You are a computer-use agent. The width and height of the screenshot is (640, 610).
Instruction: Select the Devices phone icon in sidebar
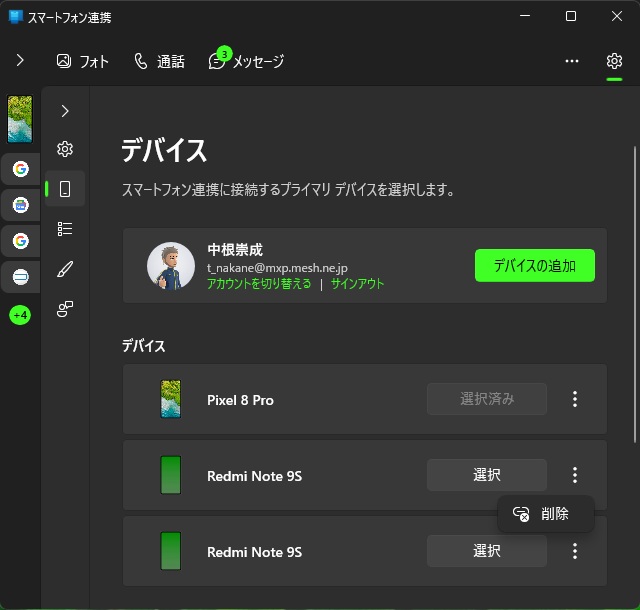tap(65, 189)
